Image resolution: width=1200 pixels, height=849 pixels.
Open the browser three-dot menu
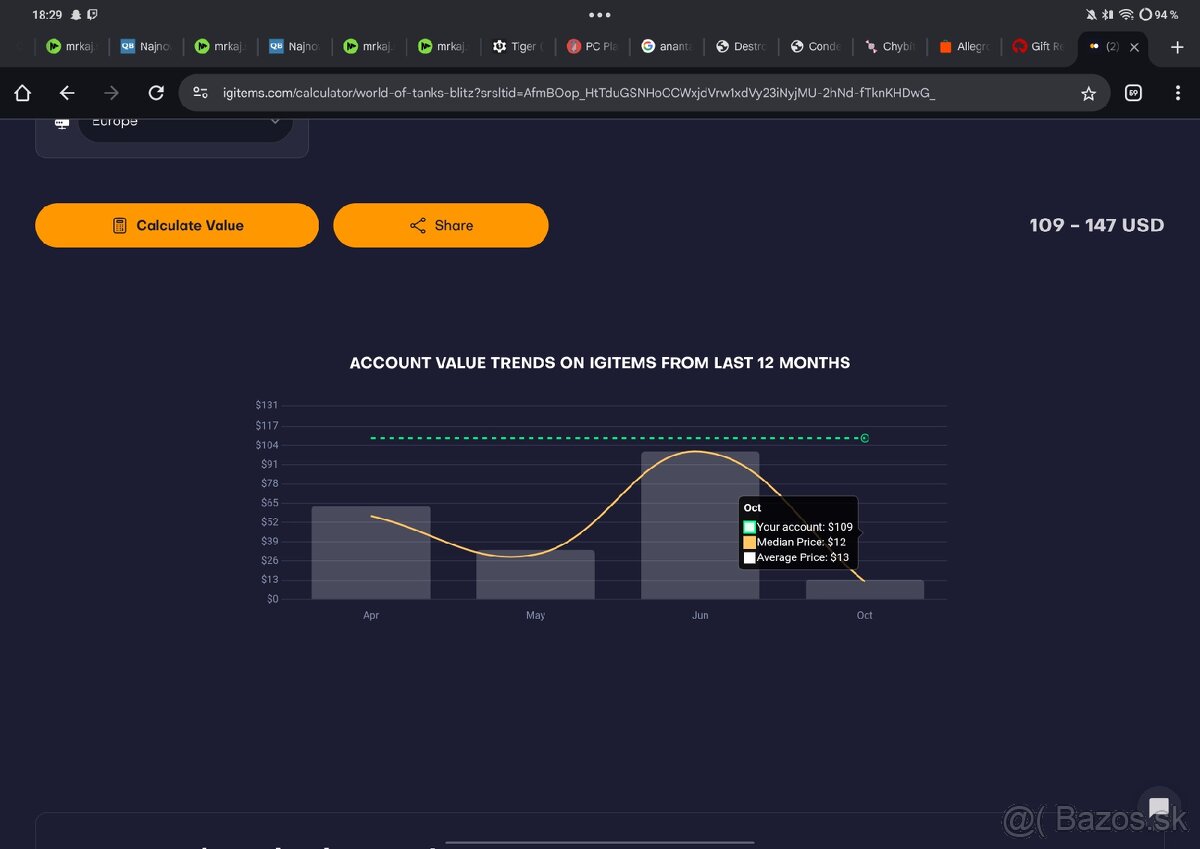(1178, 93)
